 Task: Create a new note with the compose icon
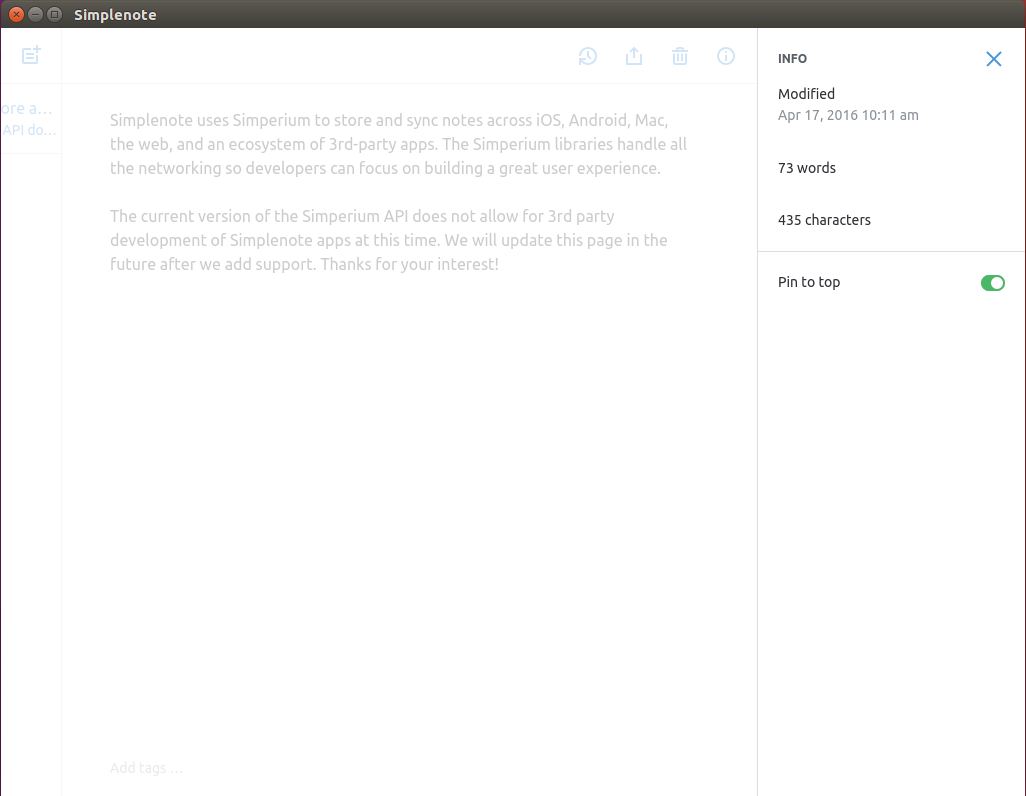[31, 55]
